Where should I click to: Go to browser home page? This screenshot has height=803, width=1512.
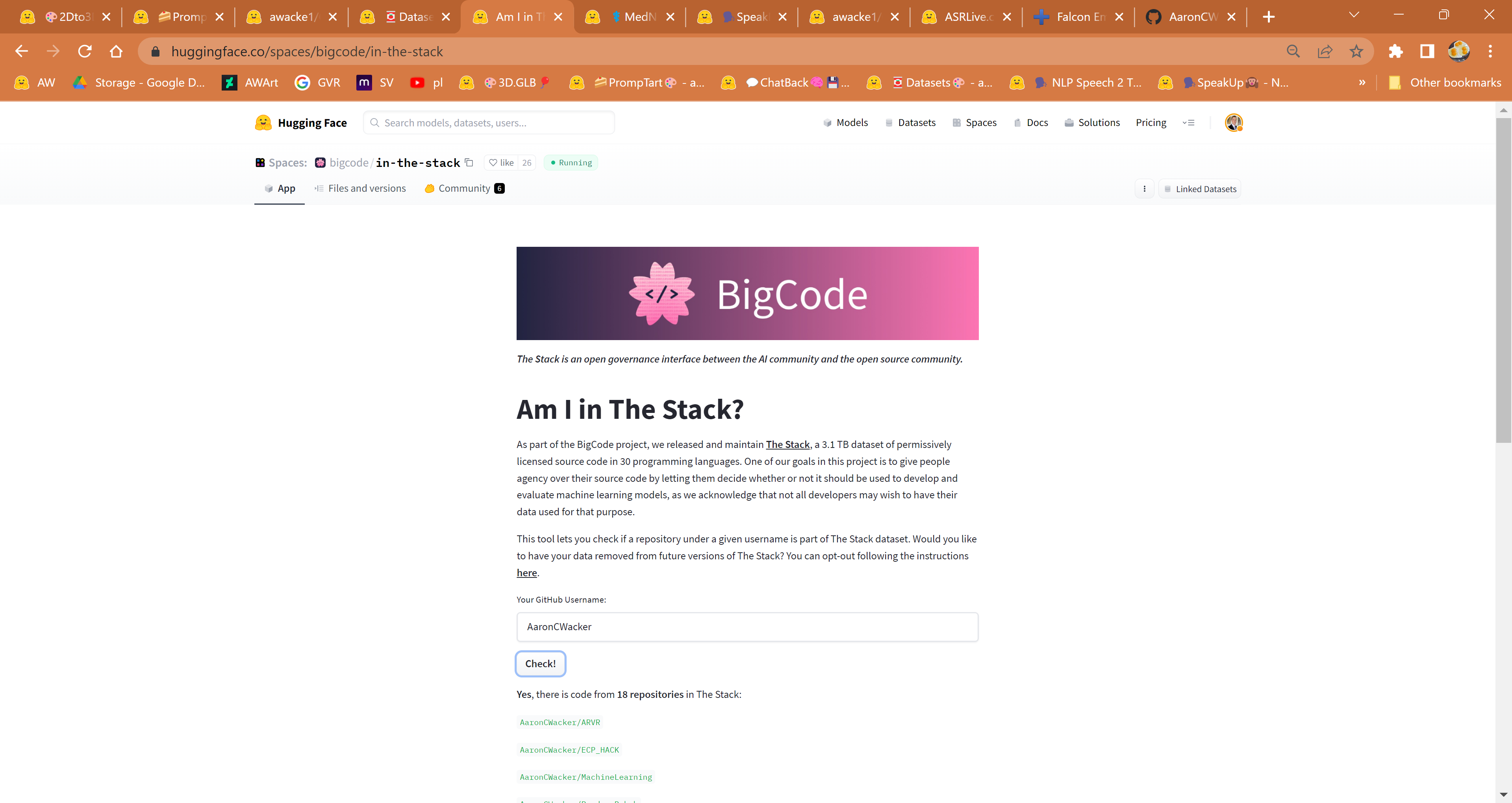(116, 52)
